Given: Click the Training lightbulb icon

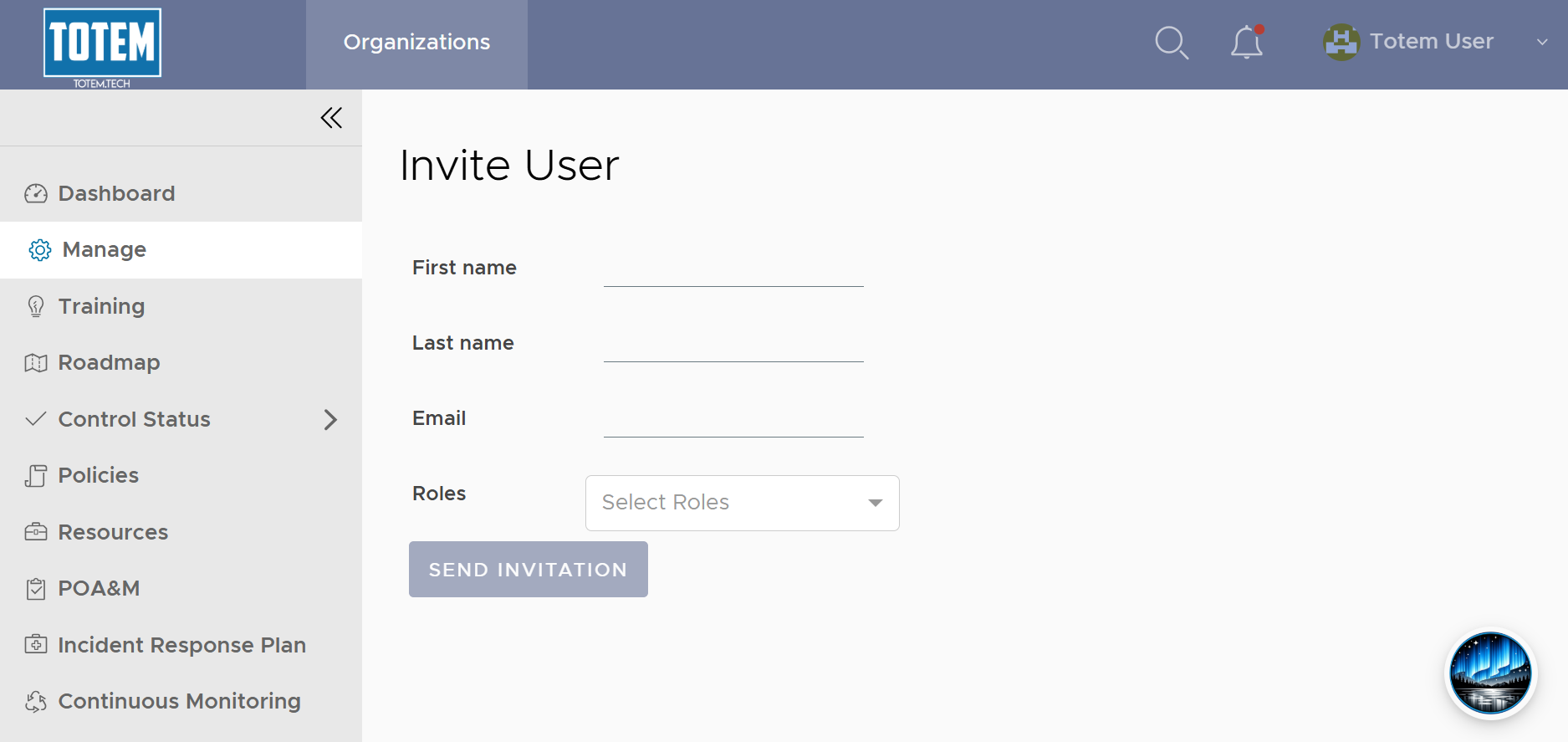Looking at the screenshot, I should 36,306.
